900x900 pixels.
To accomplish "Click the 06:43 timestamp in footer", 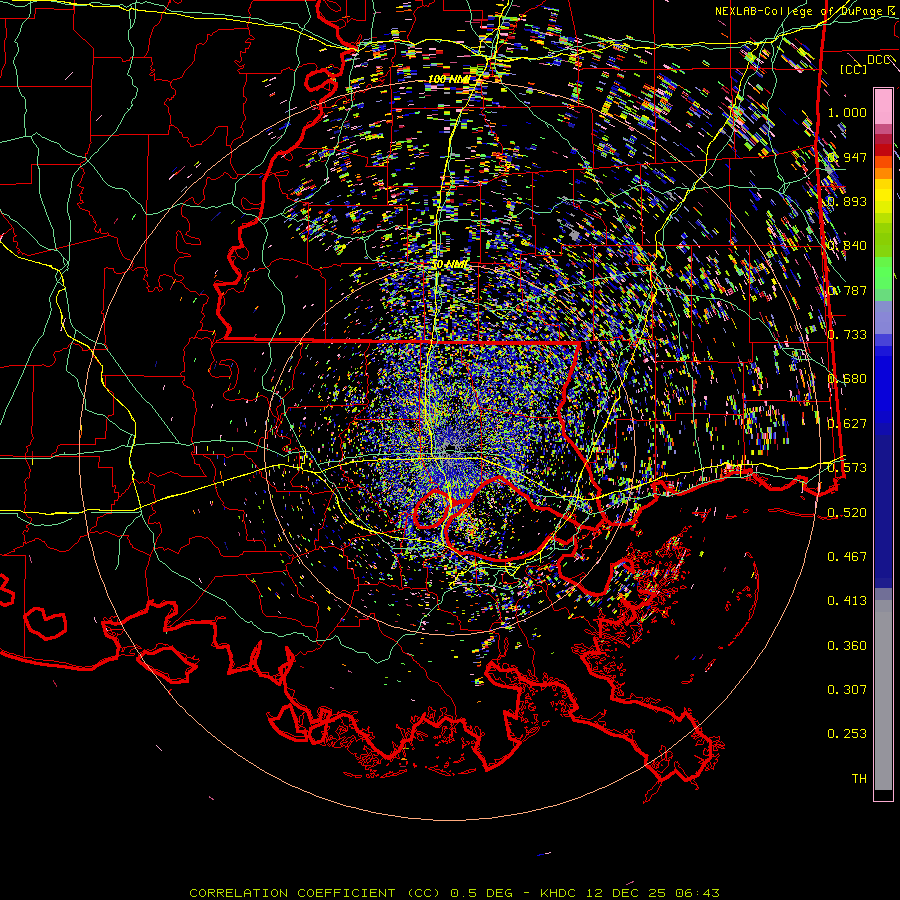I will coord(696,893).
